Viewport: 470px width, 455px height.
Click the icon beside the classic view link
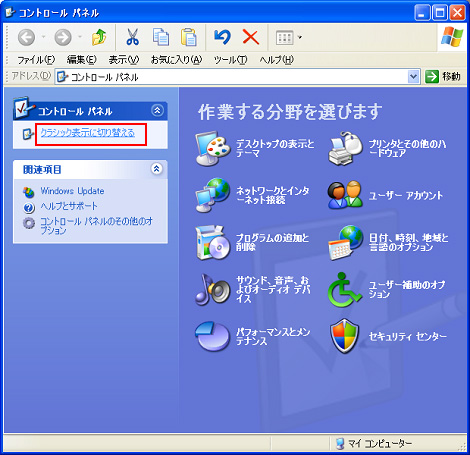click(x=28, y=134)
